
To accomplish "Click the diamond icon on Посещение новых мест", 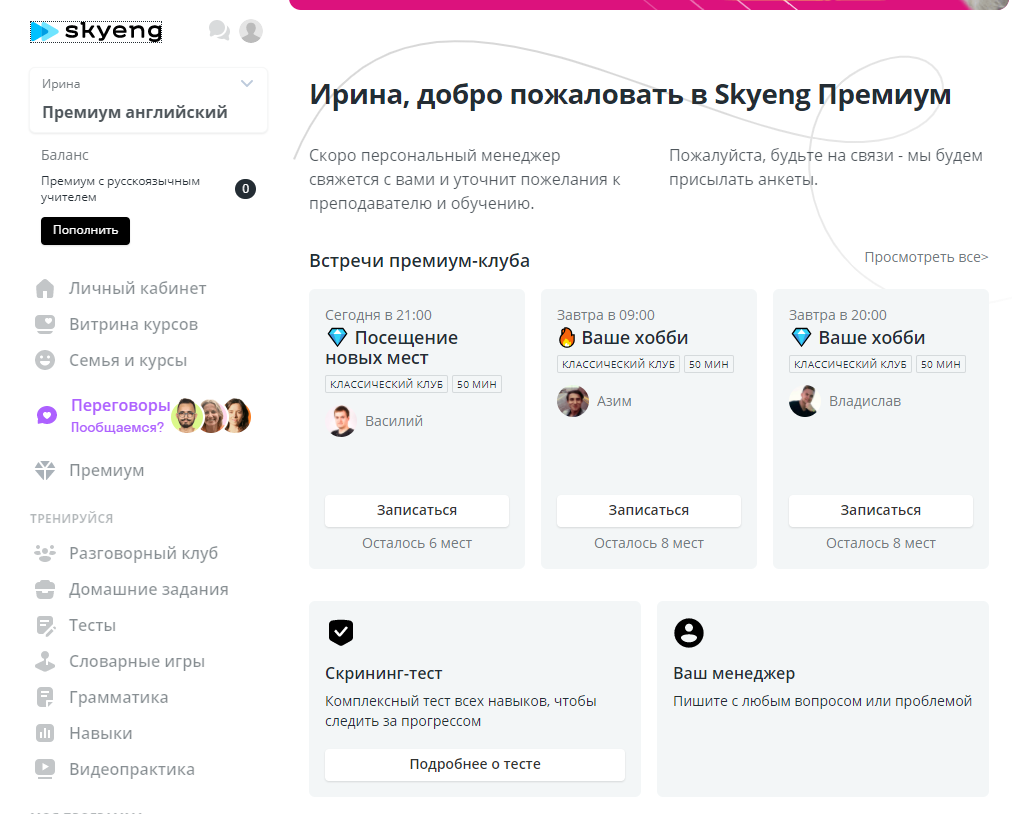I will (x=337, y=337).
